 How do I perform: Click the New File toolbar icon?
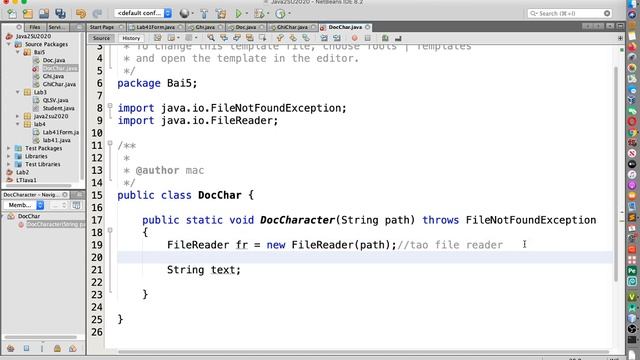pos(11,13)
